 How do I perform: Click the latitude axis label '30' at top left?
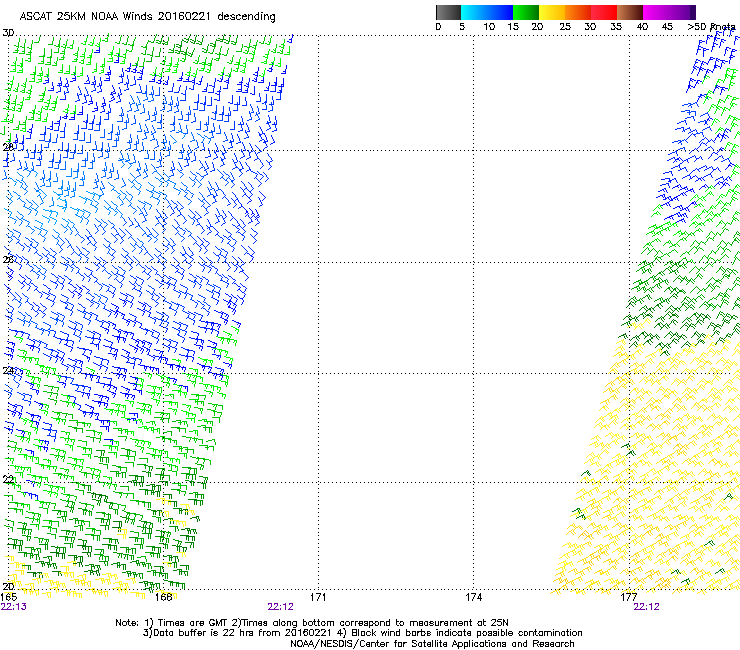pos(8,33)
